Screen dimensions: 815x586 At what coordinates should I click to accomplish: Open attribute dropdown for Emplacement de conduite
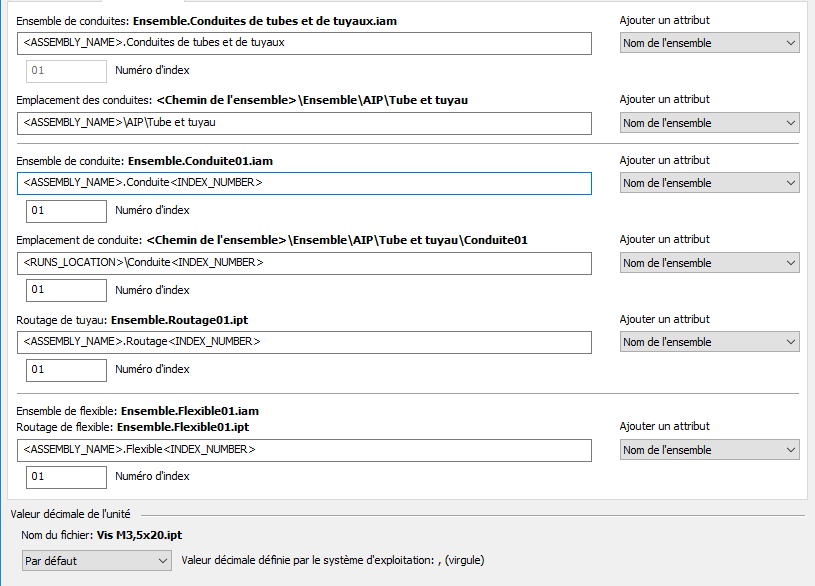(709, 263)
